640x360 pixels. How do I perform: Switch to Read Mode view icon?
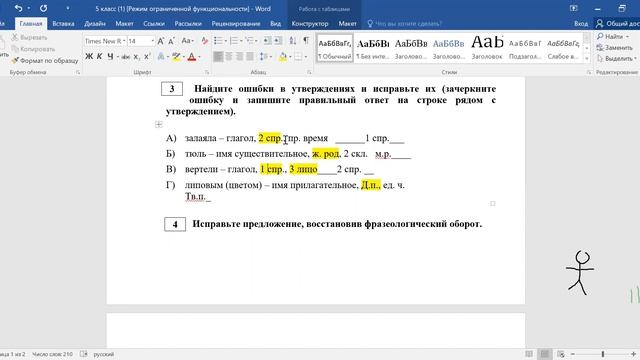pos(529,354)
